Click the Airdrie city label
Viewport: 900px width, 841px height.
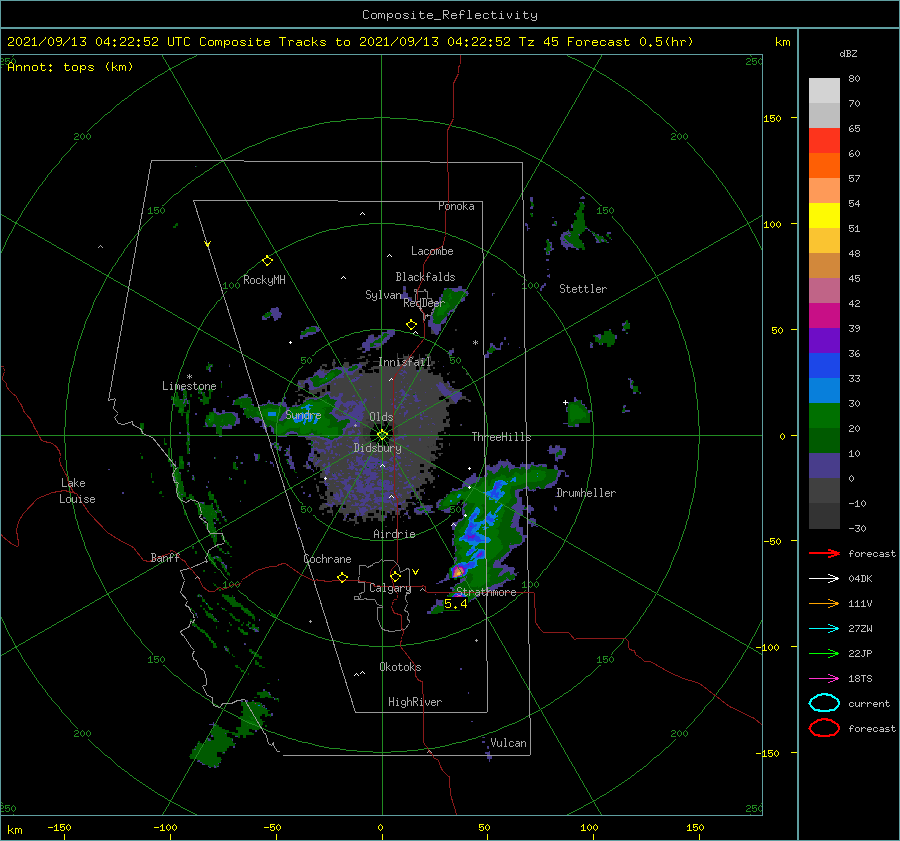tap(394, 534)
